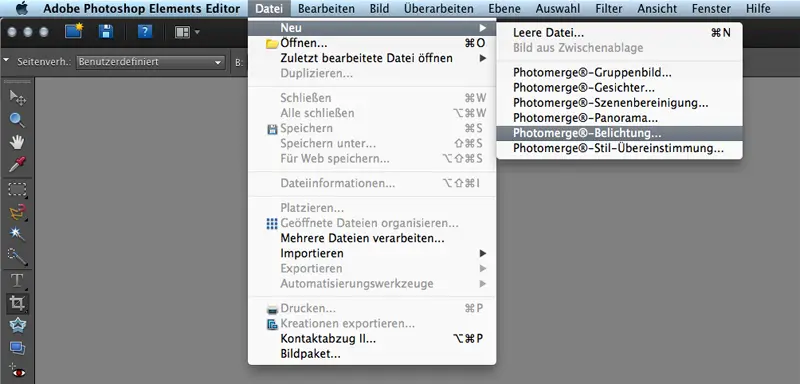Image resolution: width=800 pixels, height=384 pixels.
Task: Open the Apple menu
Action: click(x=22, y=9)
